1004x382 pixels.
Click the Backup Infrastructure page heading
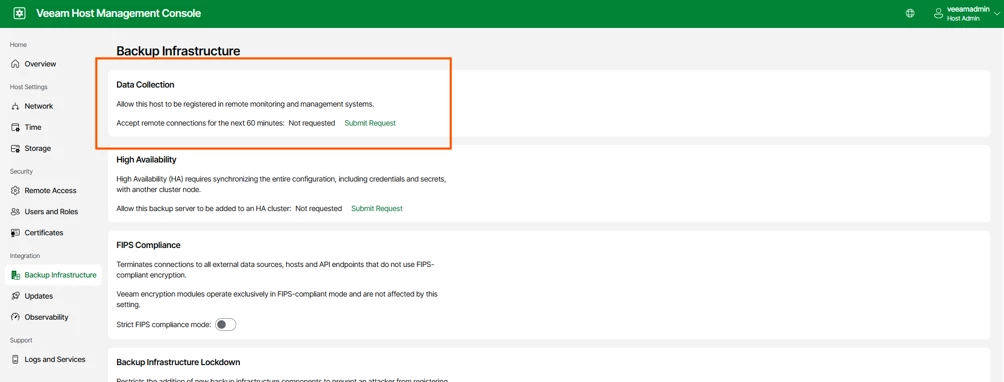click(x=178, y=51)
